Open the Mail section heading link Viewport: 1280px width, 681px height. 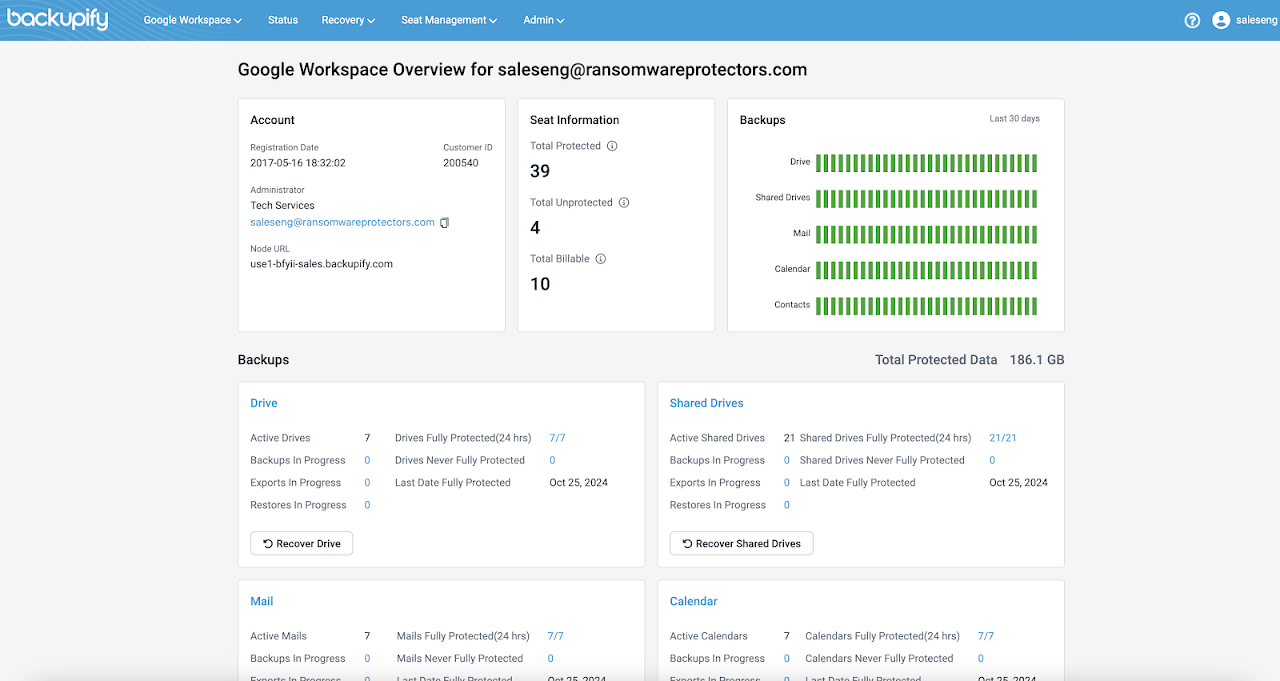(261, 601)
